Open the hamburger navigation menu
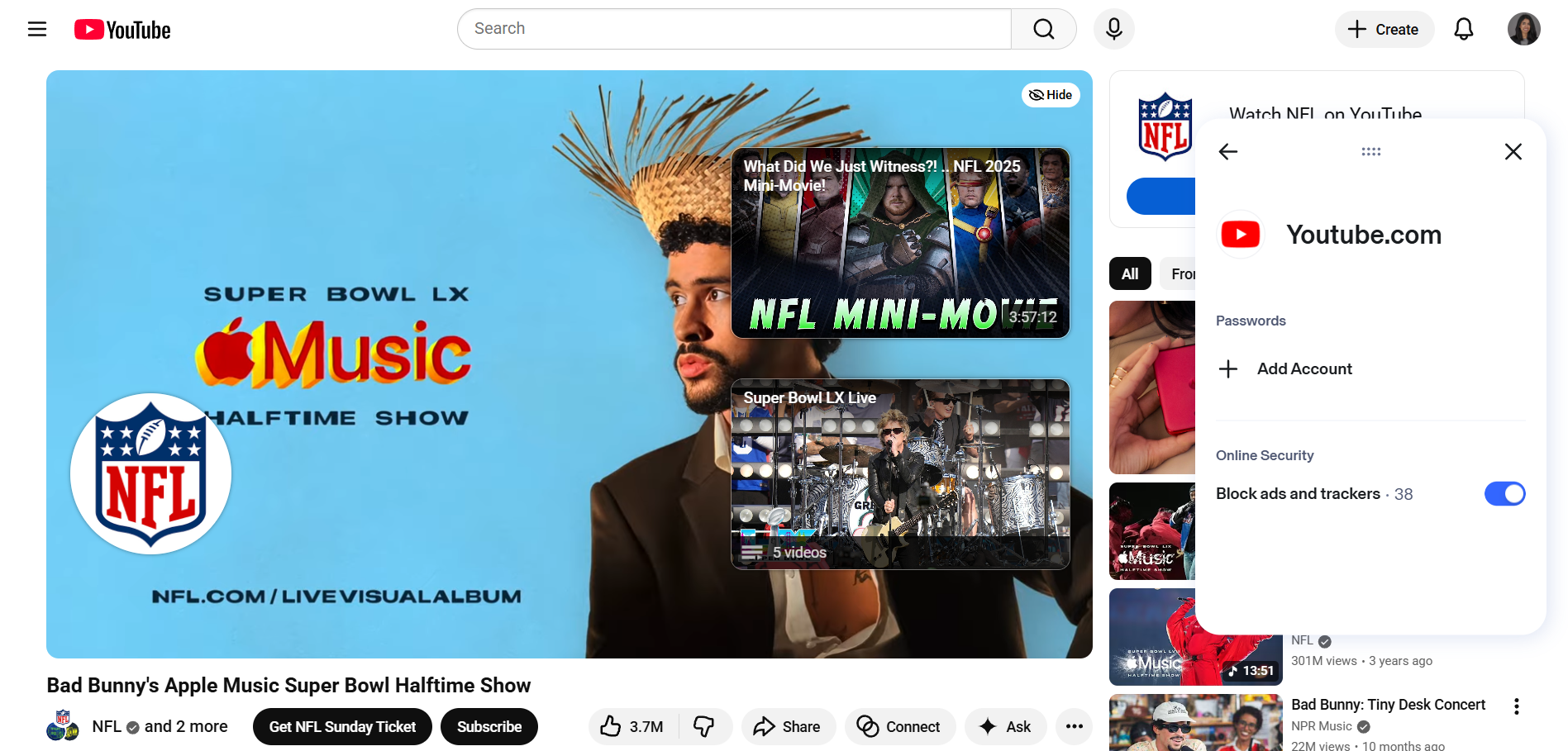The height and width of the screenshot is (751, 1568). tap(37, 28)
